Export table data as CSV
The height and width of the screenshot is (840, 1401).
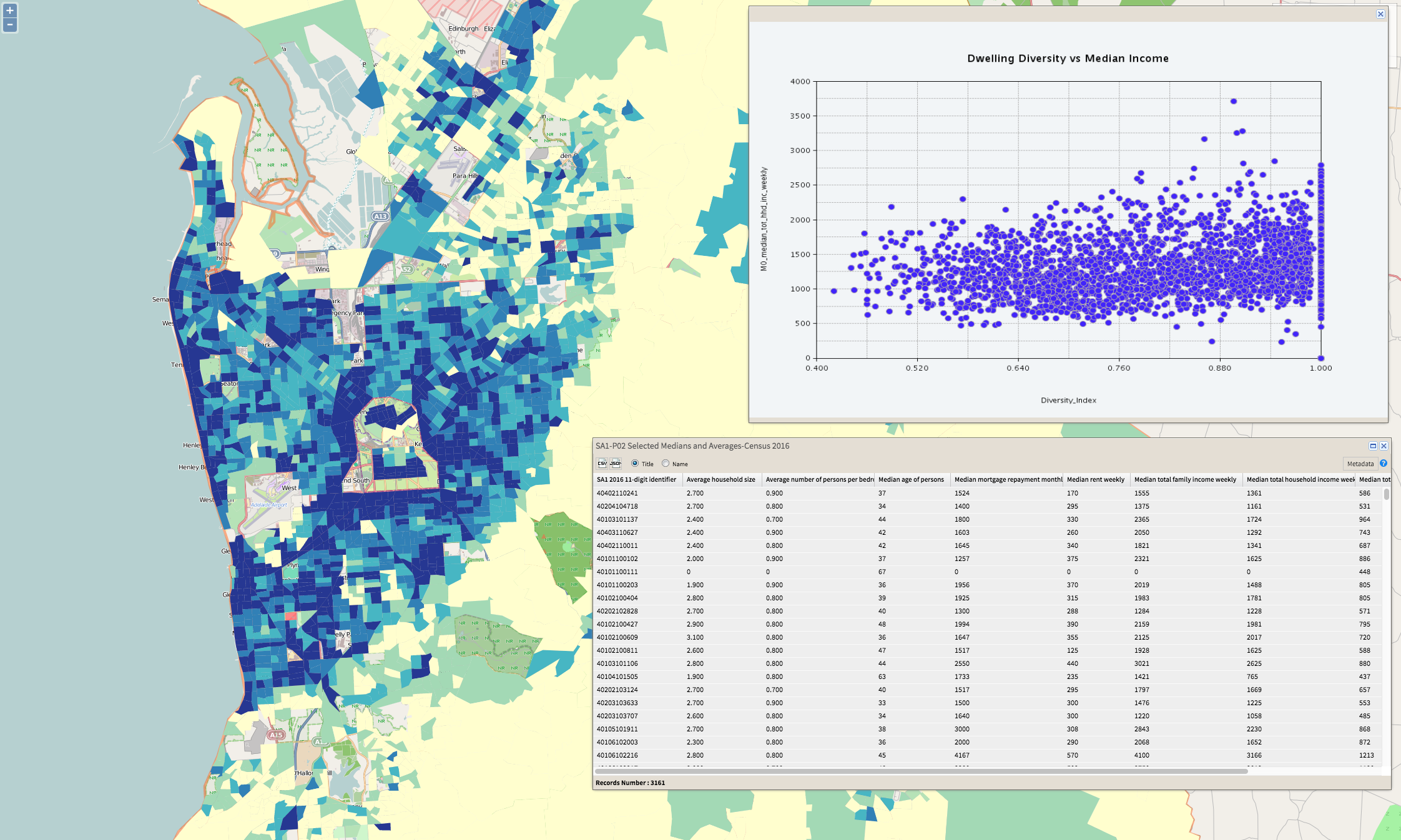(x=602, y=463)
